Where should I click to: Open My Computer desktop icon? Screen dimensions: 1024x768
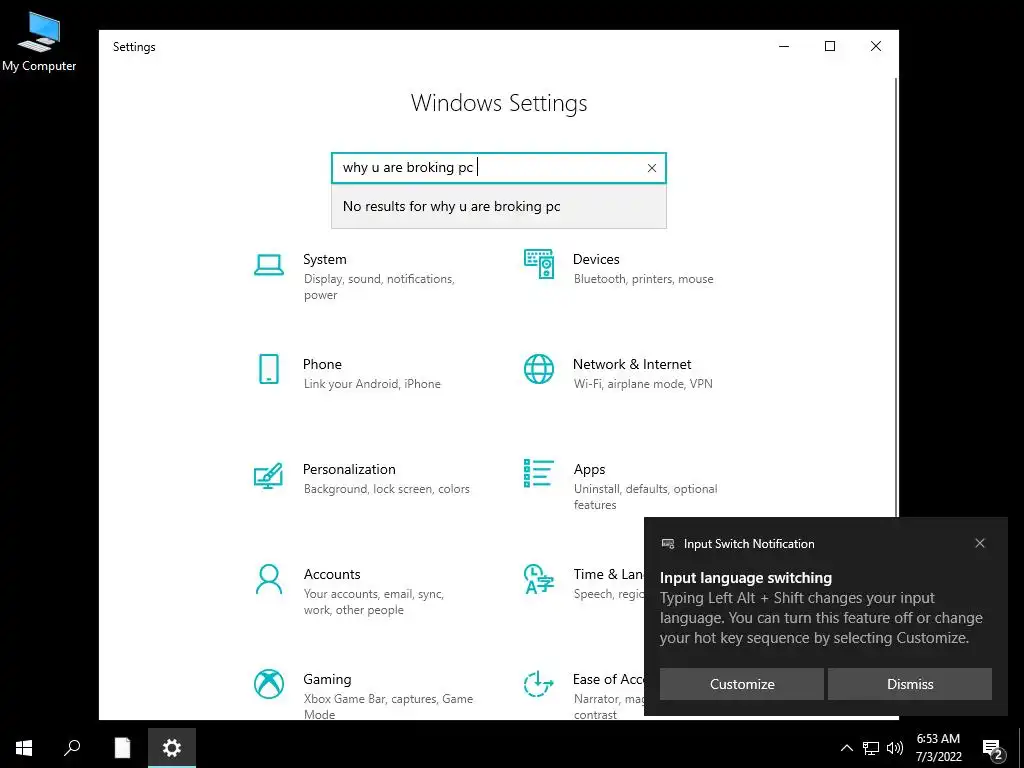point(39,42)
